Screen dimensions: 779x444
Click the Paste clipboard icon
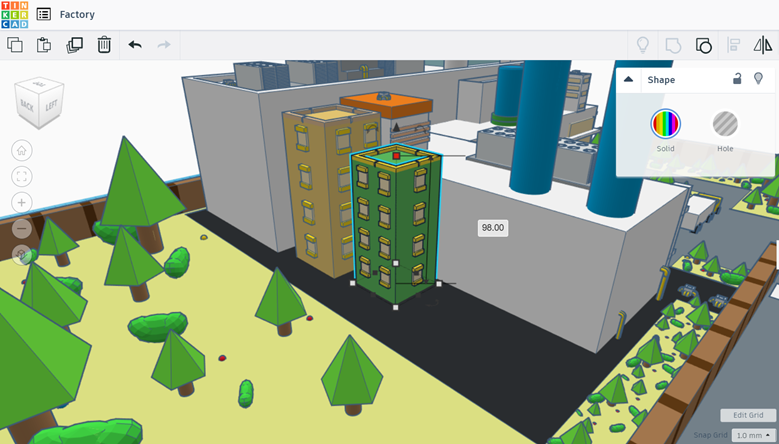pyautogui.click(x=44, y=45)
